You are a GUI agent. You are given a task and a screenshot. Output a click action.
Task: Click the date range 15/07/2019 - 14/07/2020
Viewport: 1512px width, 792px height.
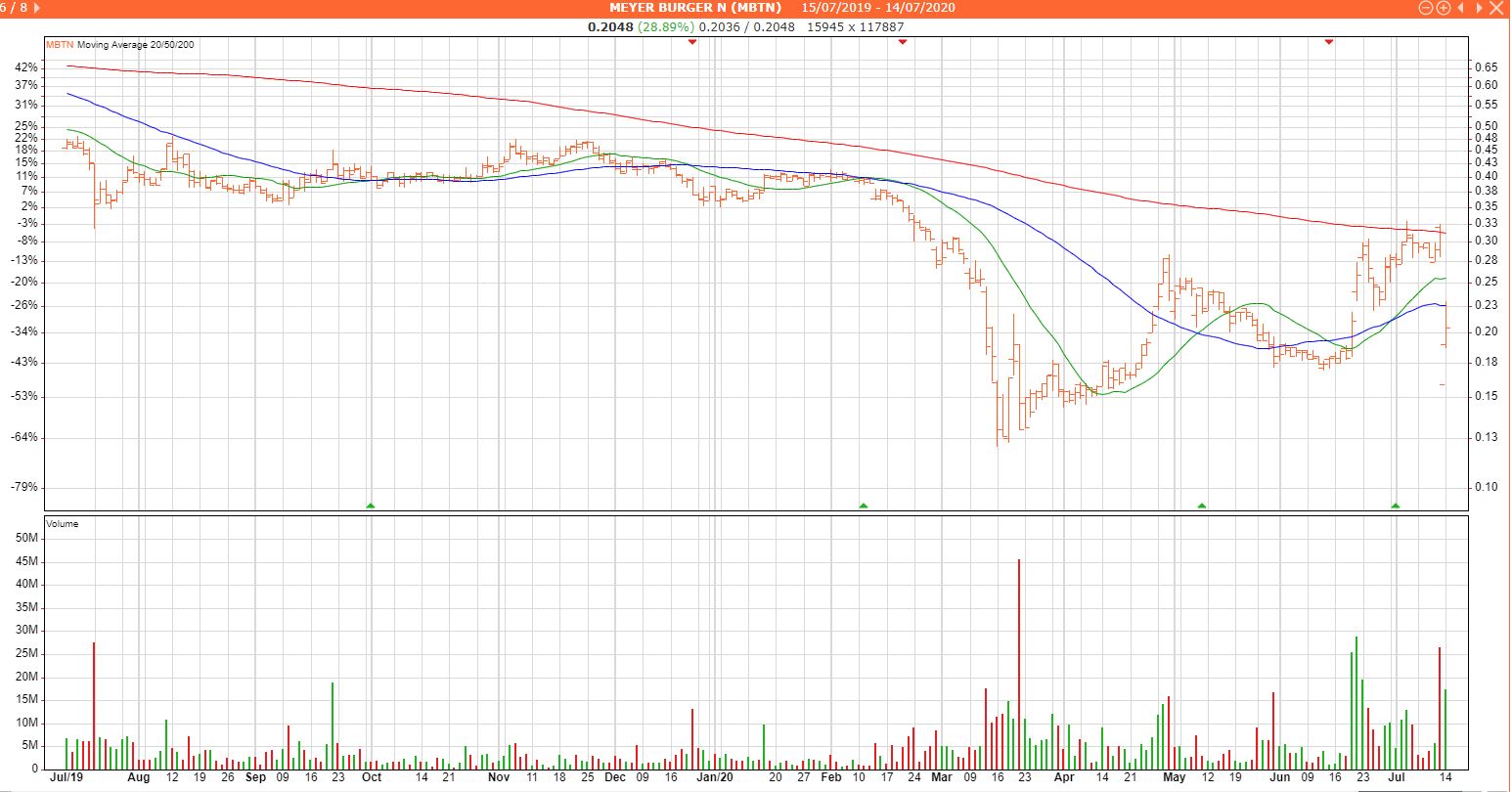pos(878,8)
